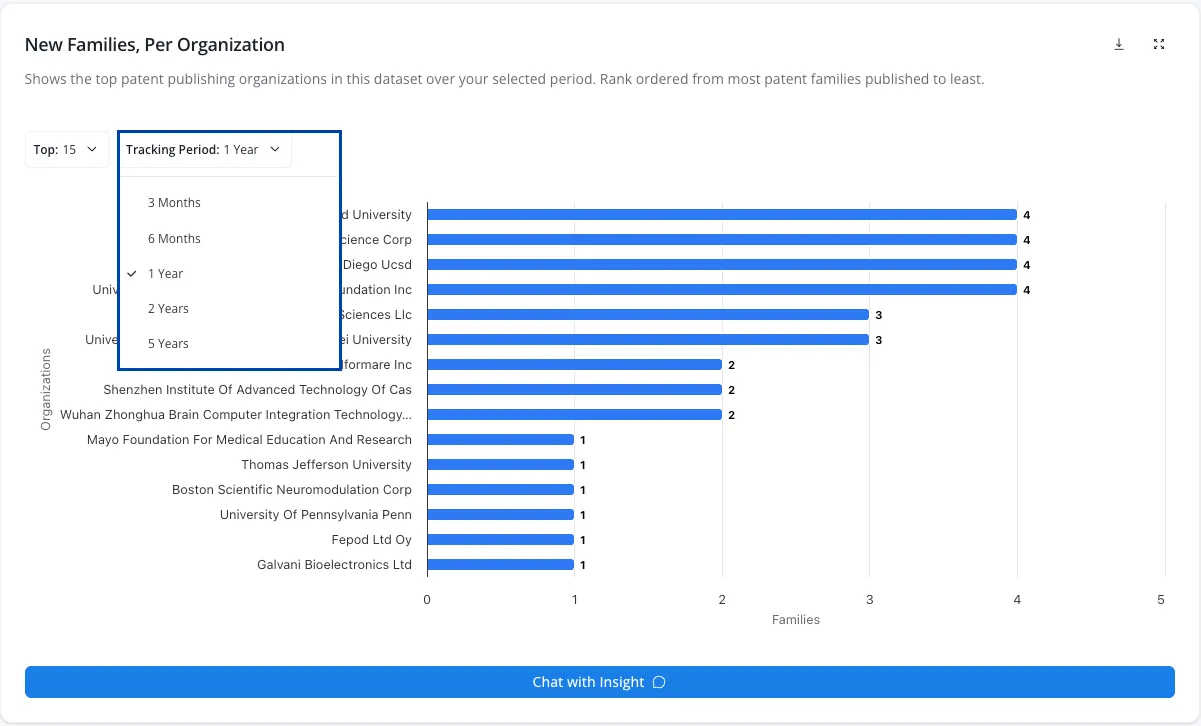Download the New Families chart
The width and height of the screenshot is (1201, 726).
click(1119, 44)
